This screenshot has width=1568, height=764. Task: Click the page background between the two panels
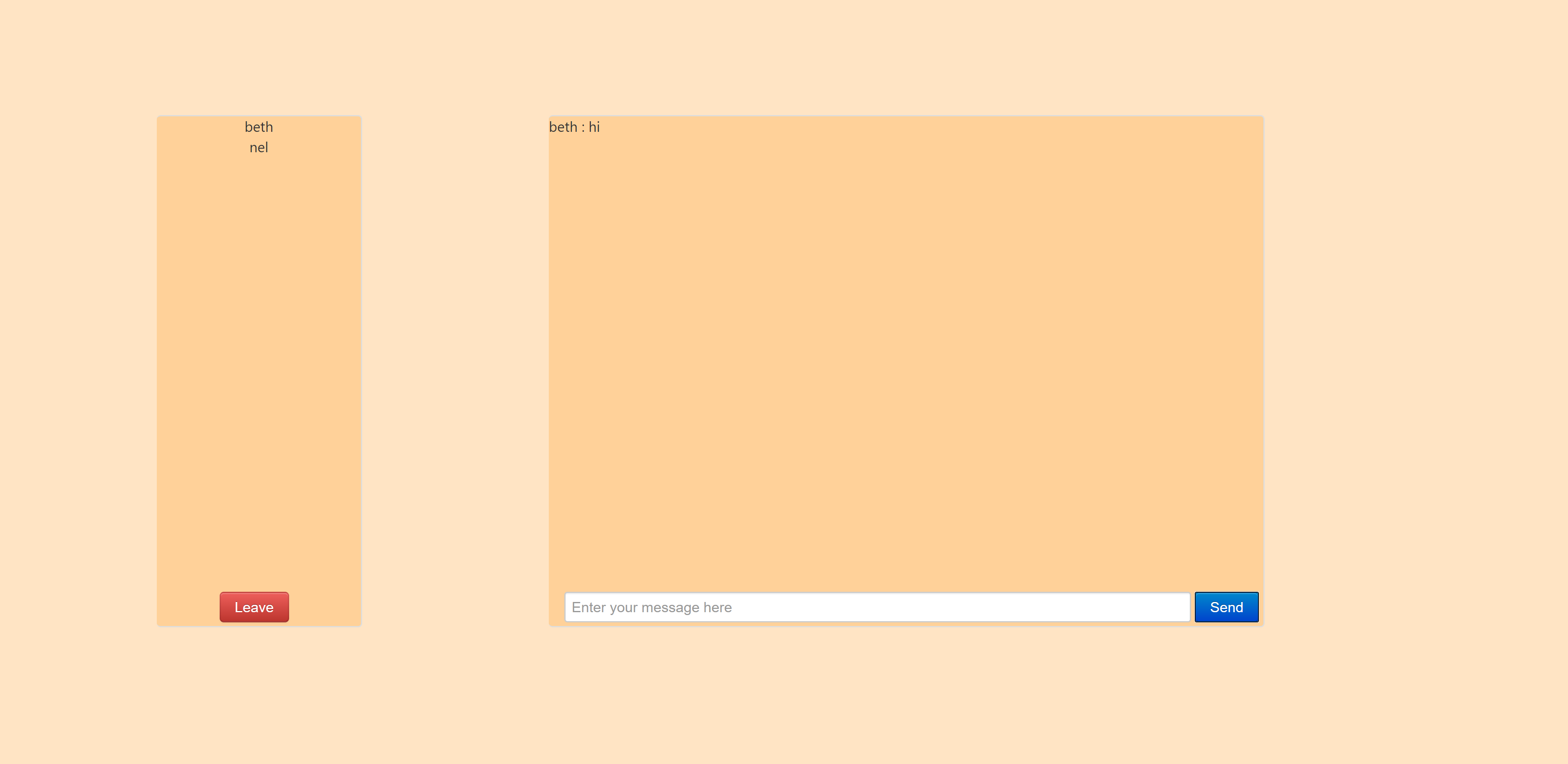pyautogui.click(x=455, y=365)
